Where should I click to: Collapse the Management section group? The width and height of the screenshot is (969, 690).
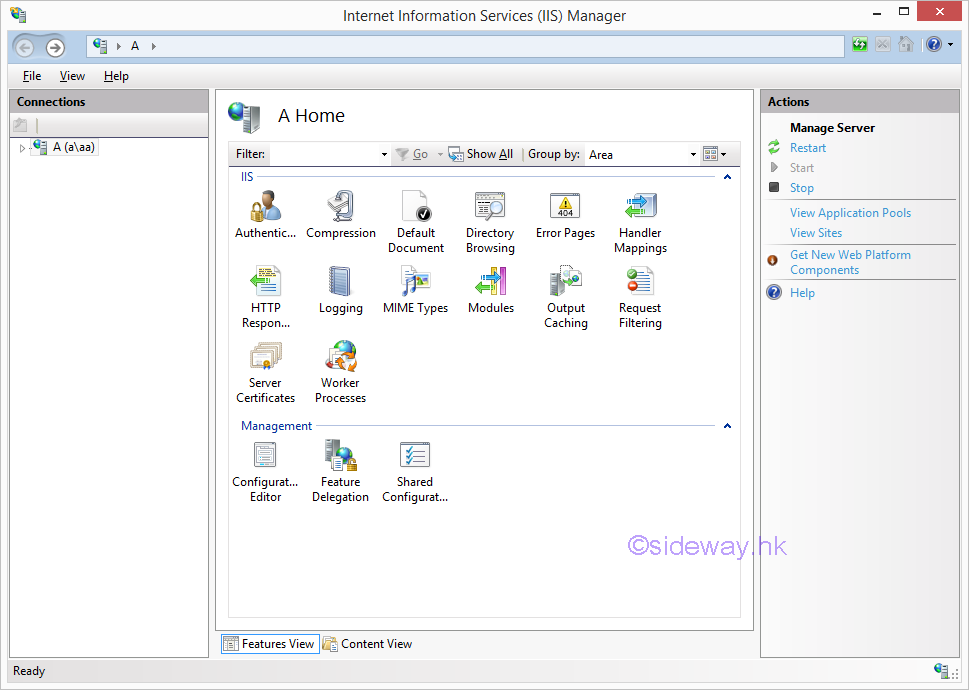coord(727,426)
